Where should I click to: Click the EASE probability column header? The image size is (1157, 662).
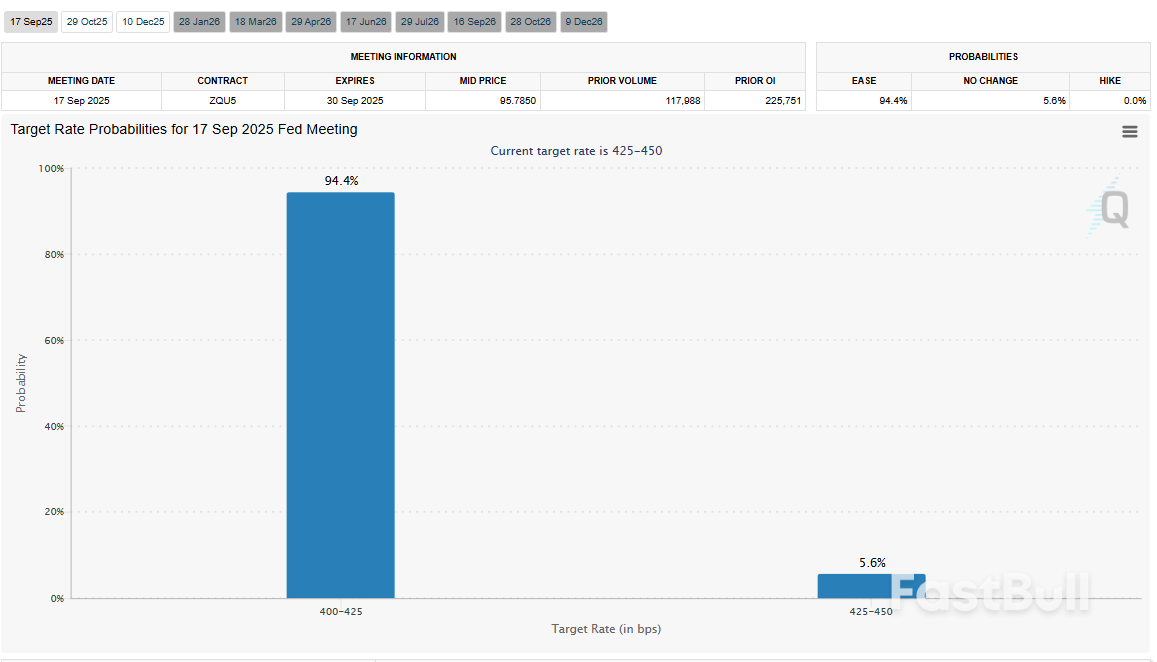(864, 80)
